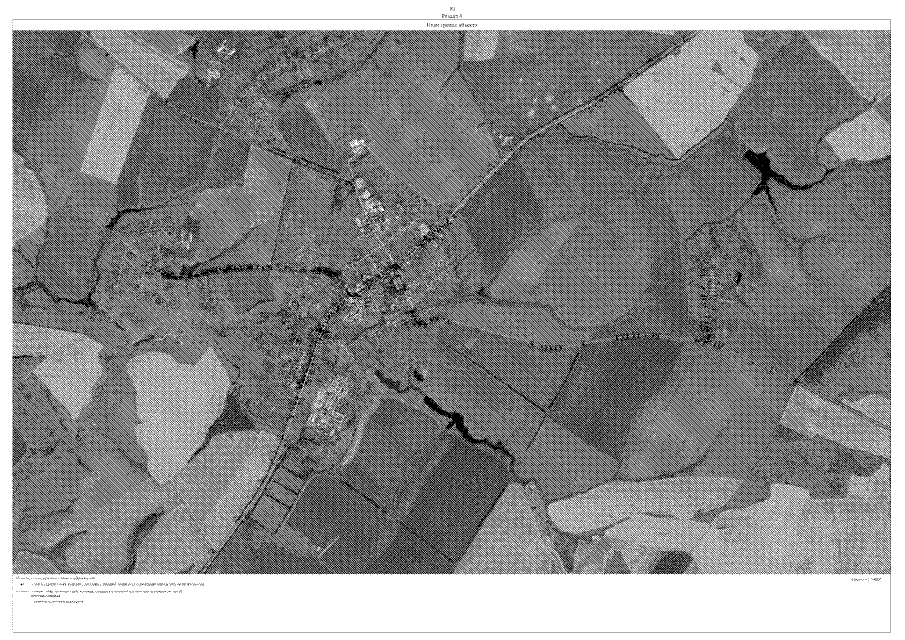This screenshot has width=905, height=640.
Task: Click the forked dark pond at upper right
Action: pos(765,172)
